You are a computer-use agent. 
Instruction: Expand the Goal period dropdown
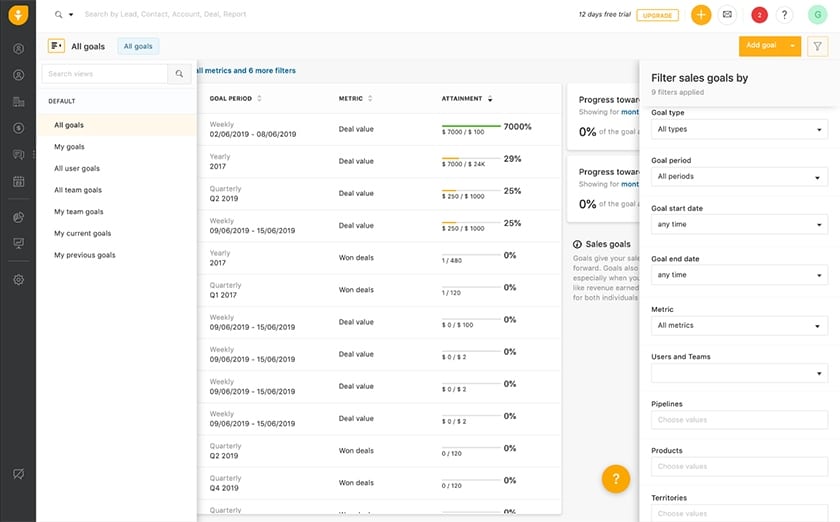(739, 176)
